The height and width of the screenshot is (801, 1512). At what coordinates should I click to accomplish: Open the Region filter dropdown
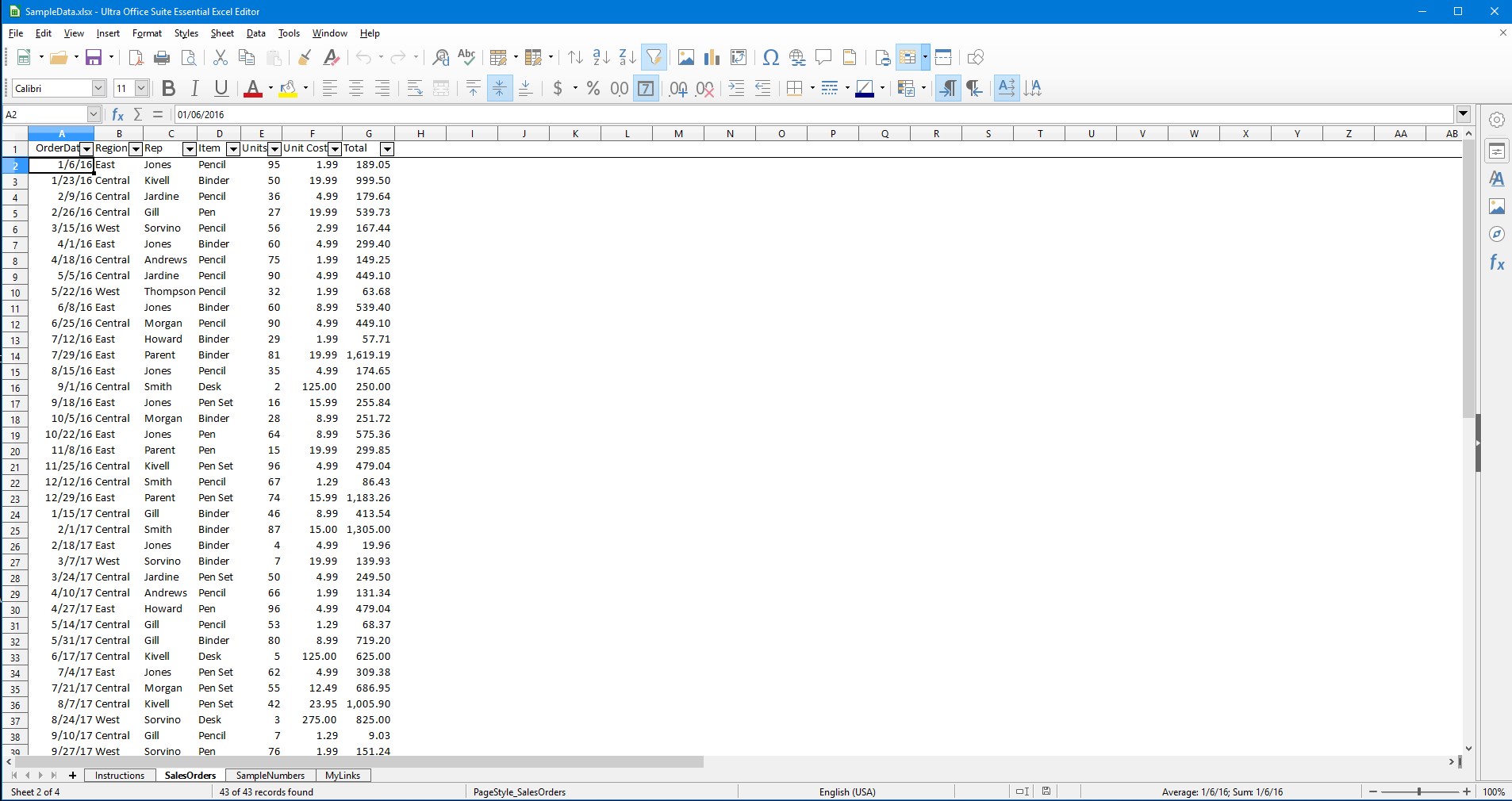click(x=136, y=149)
